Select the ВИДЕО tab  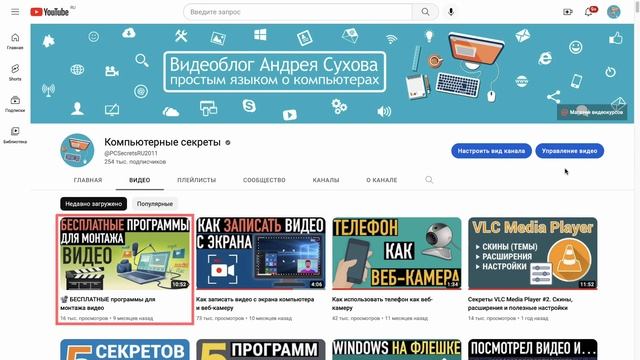[x=140, y=180]
